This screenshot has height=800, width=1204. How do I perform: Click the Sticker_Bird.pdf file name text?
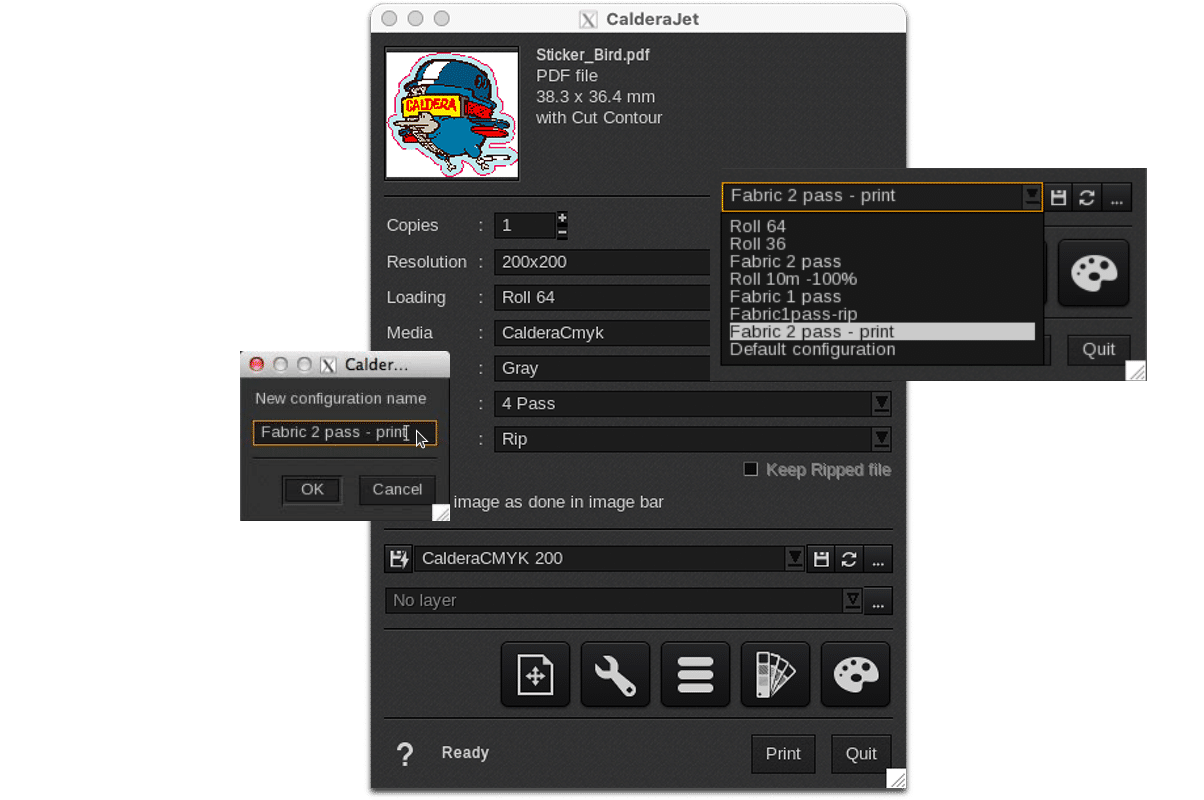pyautogui.click(x=593, y=55)
